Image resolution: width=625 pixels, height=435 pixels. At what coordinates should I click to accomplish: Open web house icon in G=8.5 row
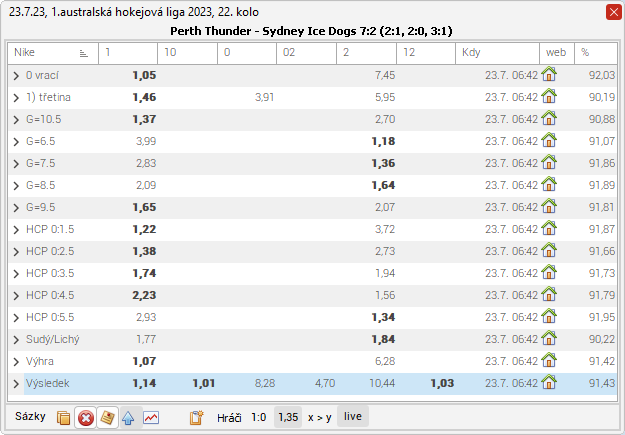(549, 184)
